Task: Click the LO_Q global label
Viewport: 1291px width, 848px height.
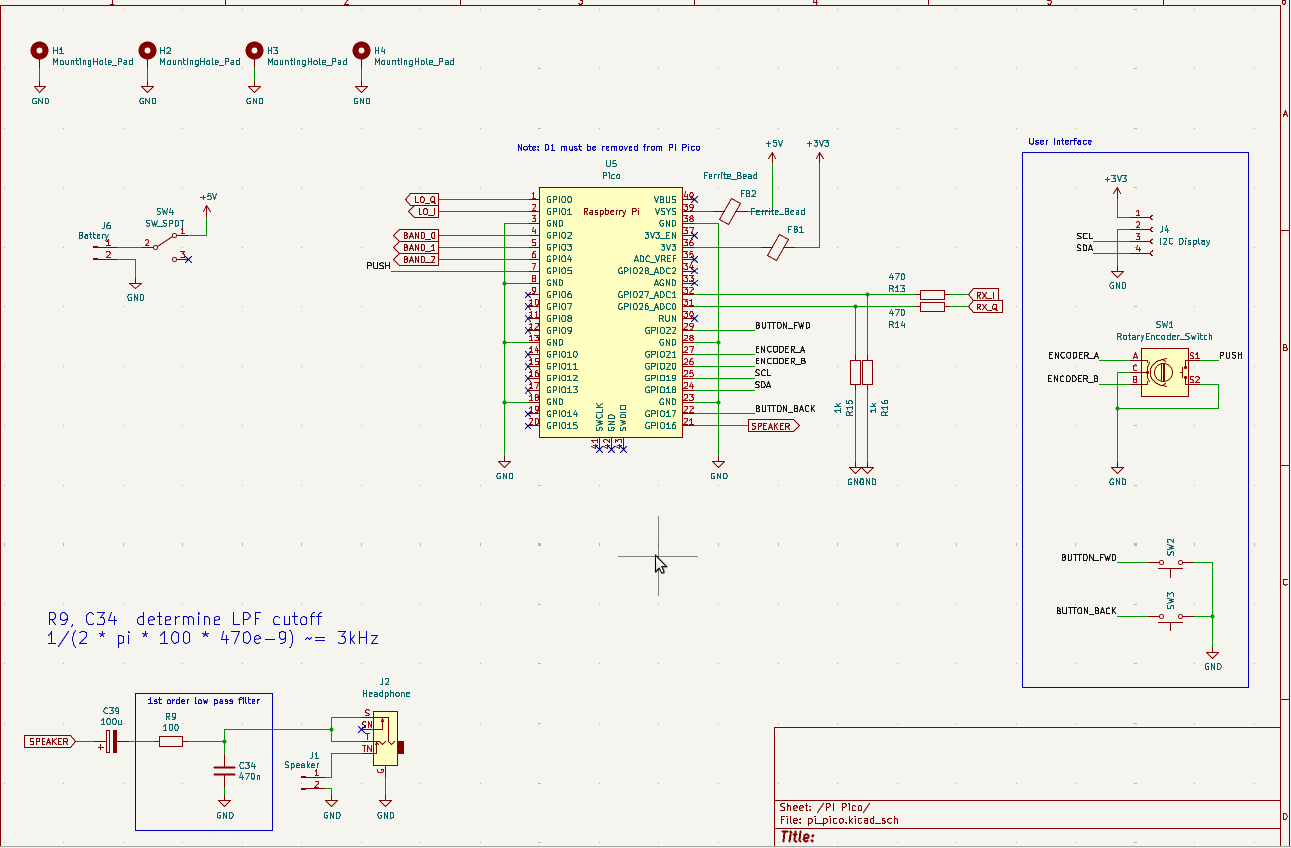Action: [x=423, y=199]
